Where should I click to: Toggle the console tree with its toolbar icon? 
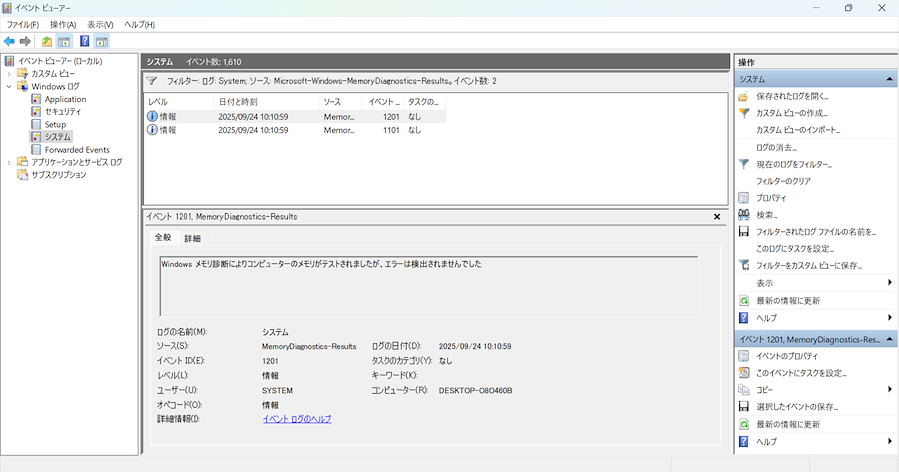64,41
